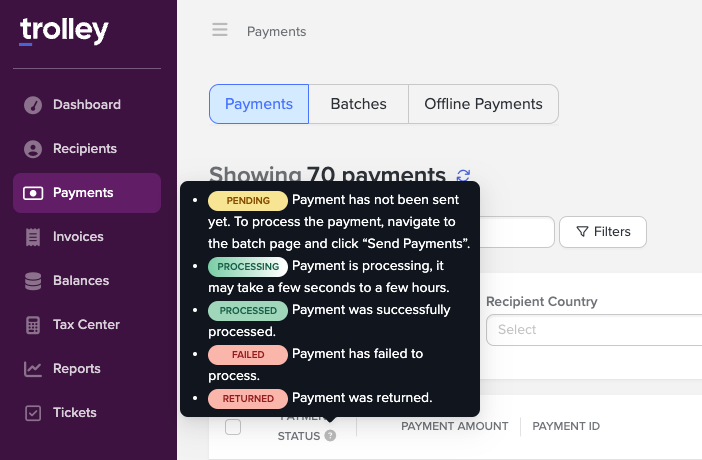Click the Tax Center calculator icon
The height and width of the screenshot is (460, 702).
(x=33, y=325)
